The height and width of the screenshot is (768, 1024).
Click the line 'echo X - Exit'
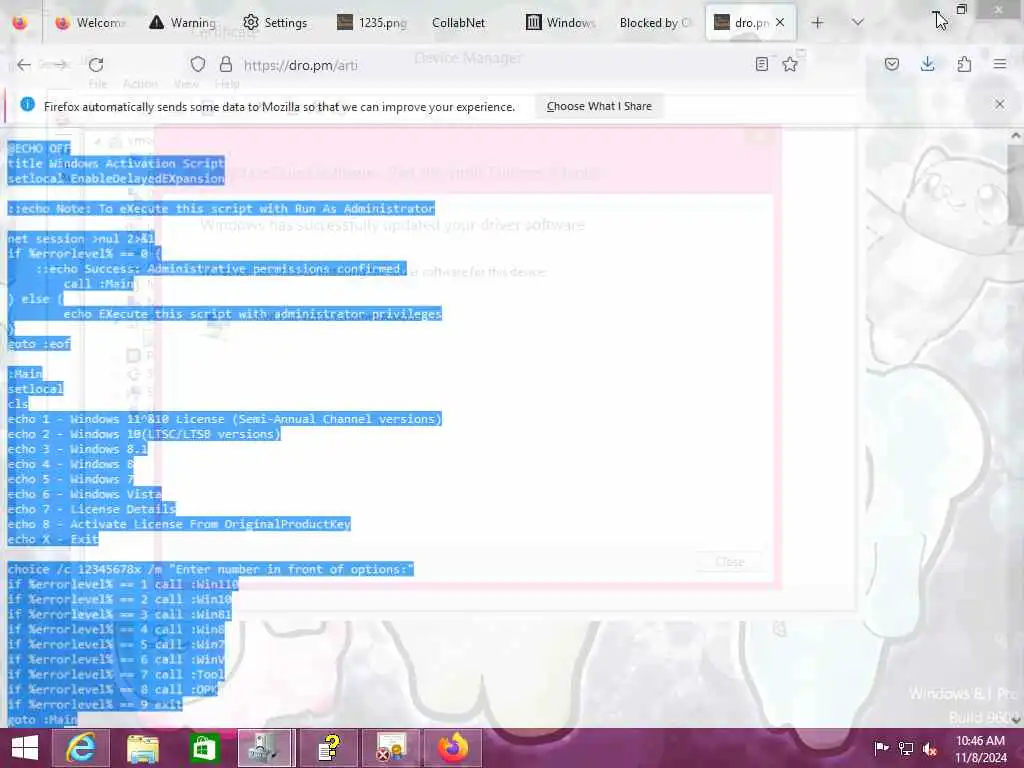53,539
